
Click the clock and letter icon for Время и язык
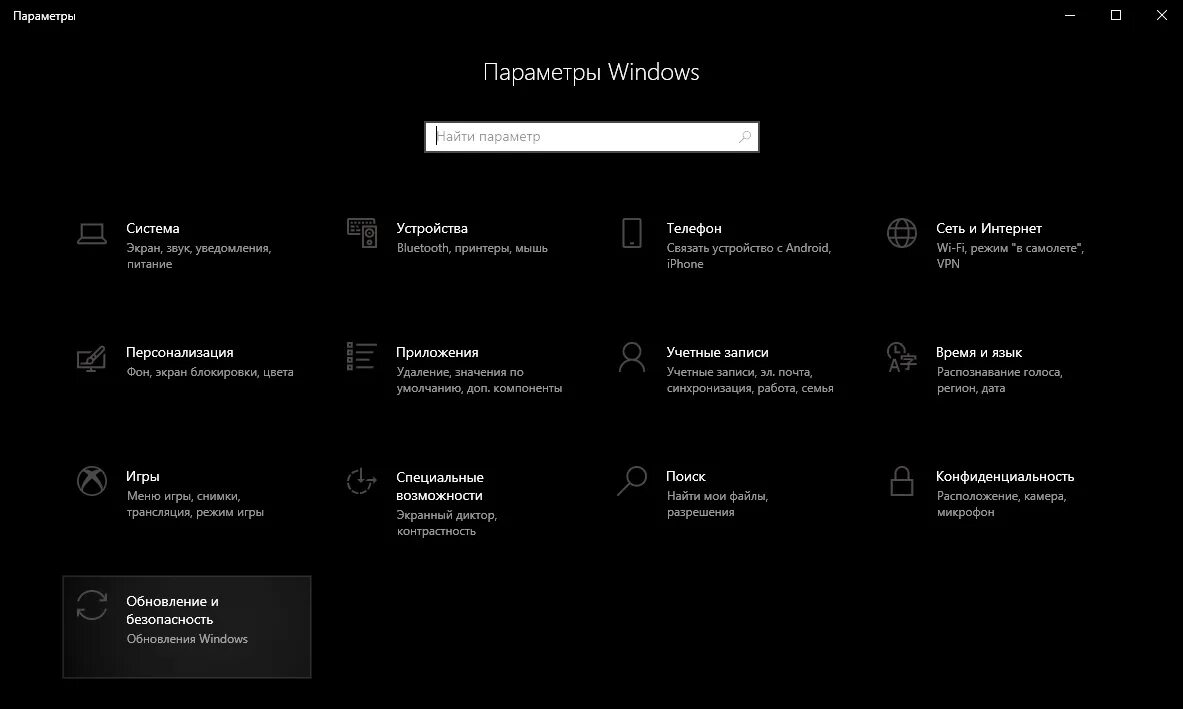pos(902,358)
